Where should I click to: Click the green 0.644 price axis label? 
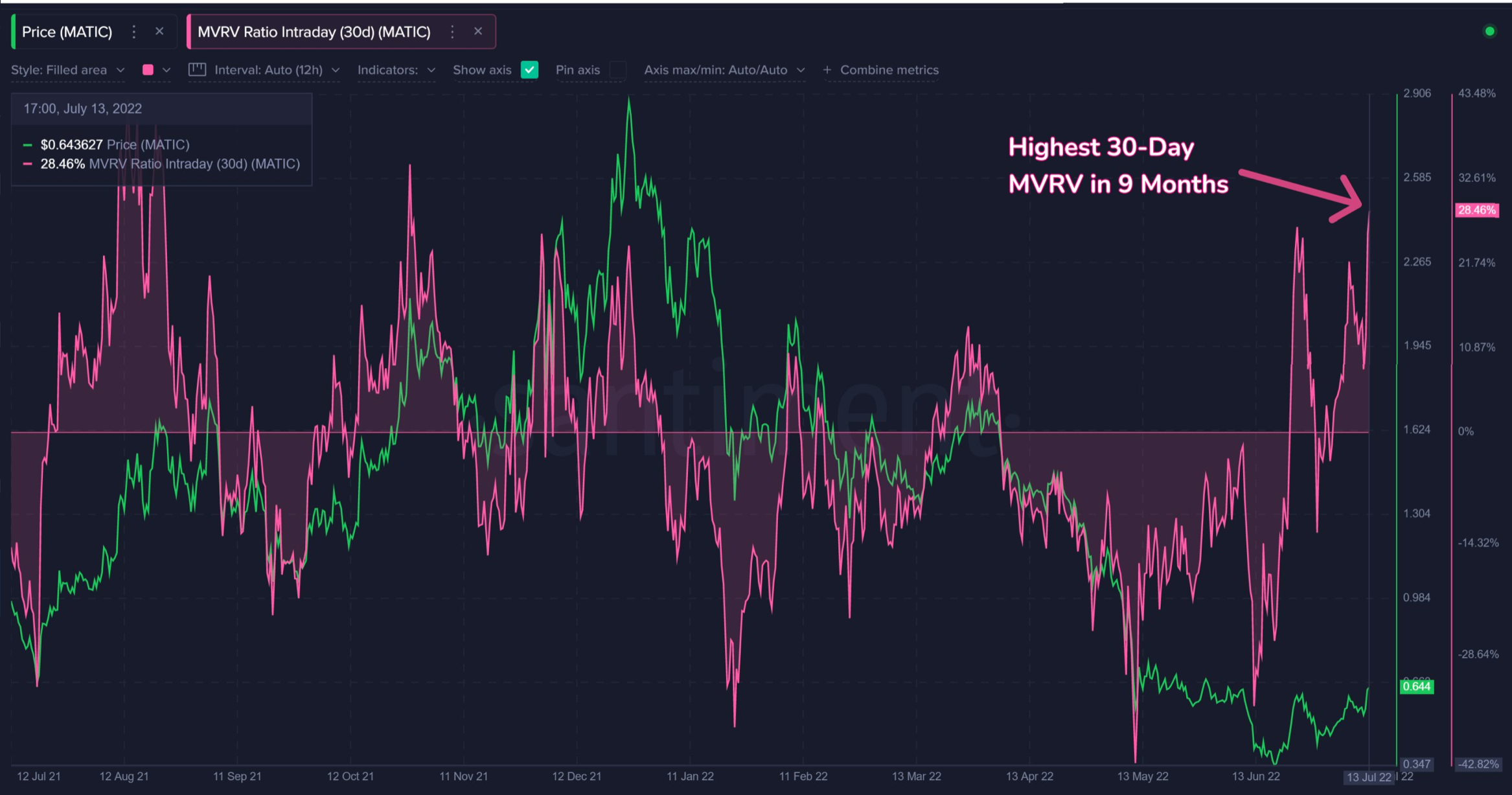point(1416,686)
